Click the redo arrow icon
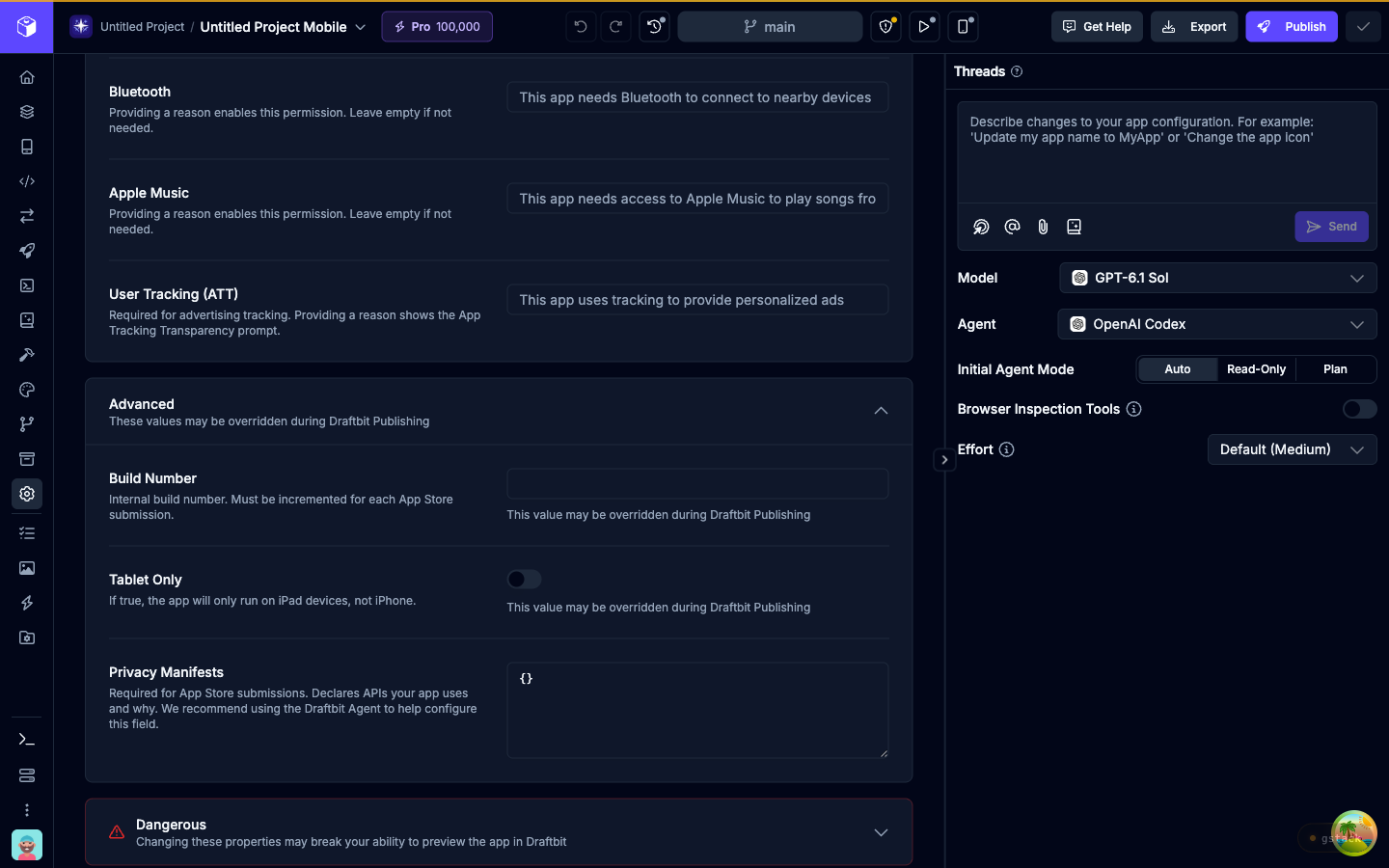Screen dimensions: 1389x868 click(615, 27)
